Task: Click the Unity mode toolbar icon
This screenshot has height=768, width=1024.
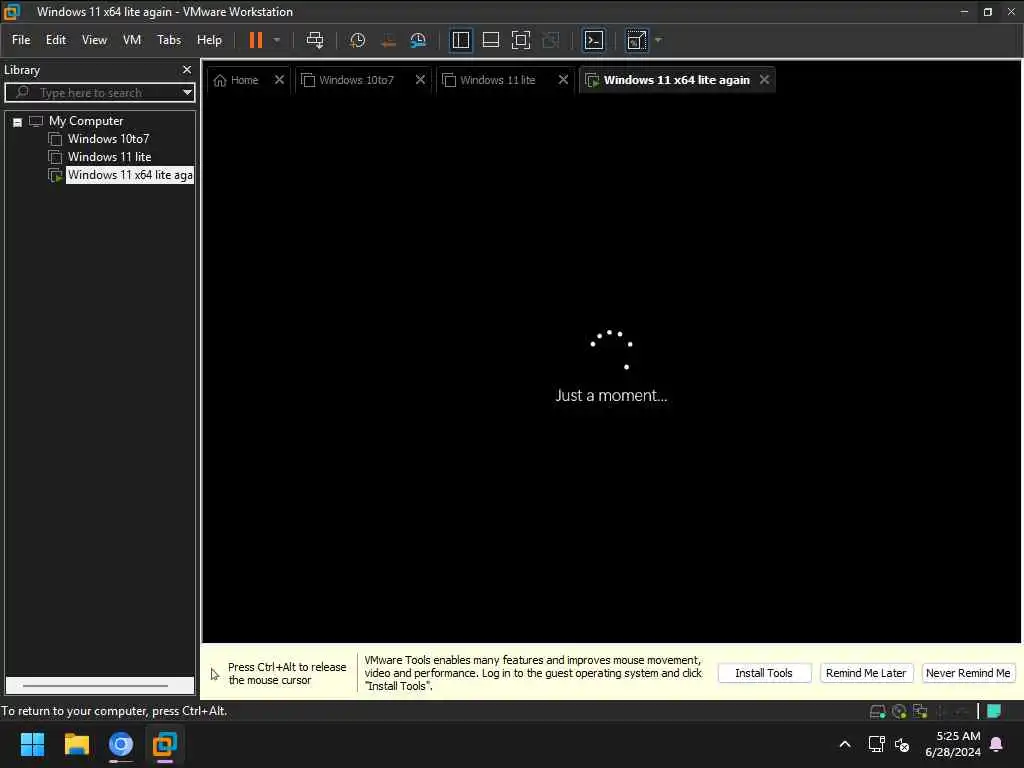Action: (x=551, y=40)
